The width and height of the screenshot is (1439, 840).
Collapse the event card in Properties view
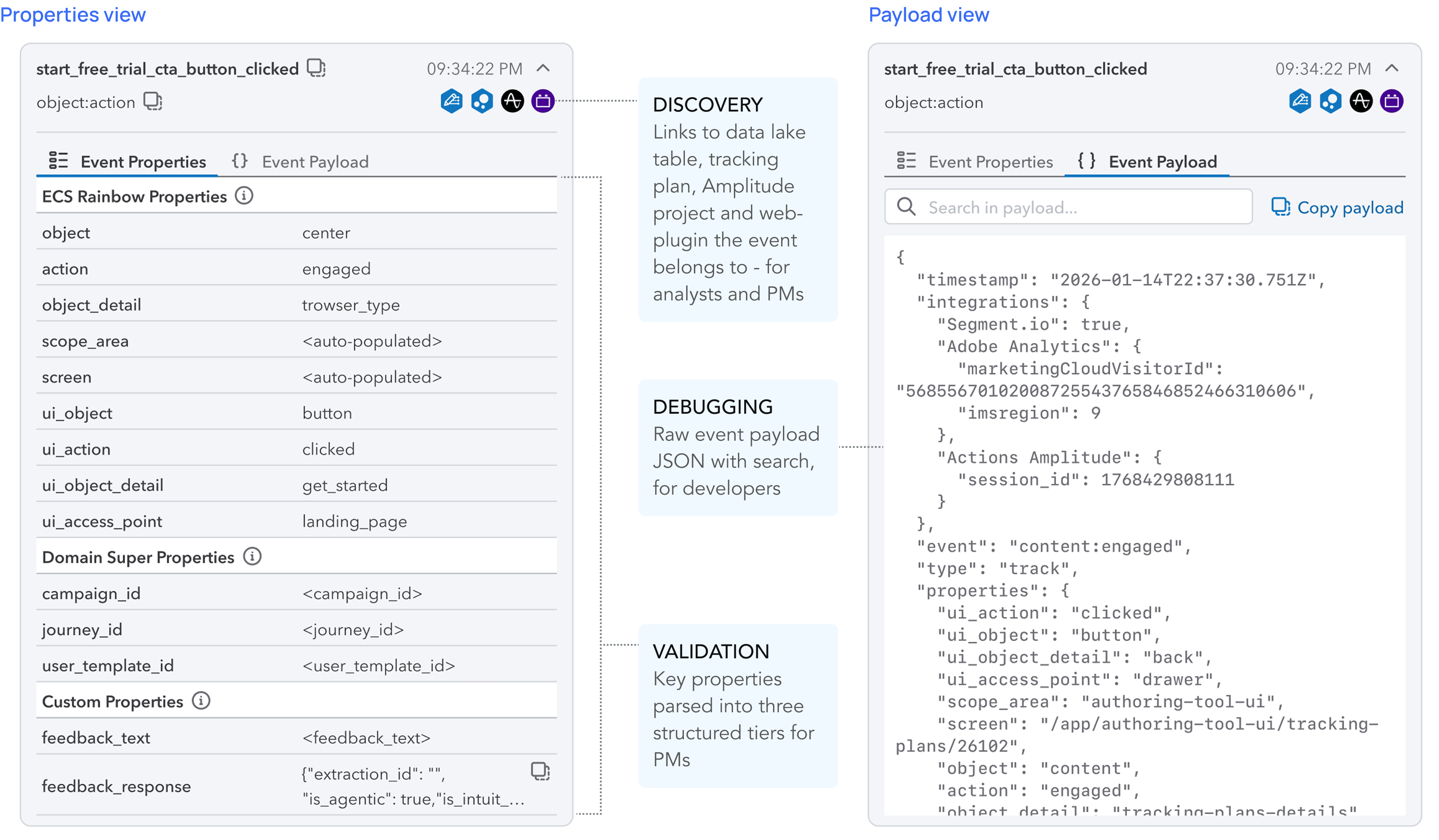(543, 68)
